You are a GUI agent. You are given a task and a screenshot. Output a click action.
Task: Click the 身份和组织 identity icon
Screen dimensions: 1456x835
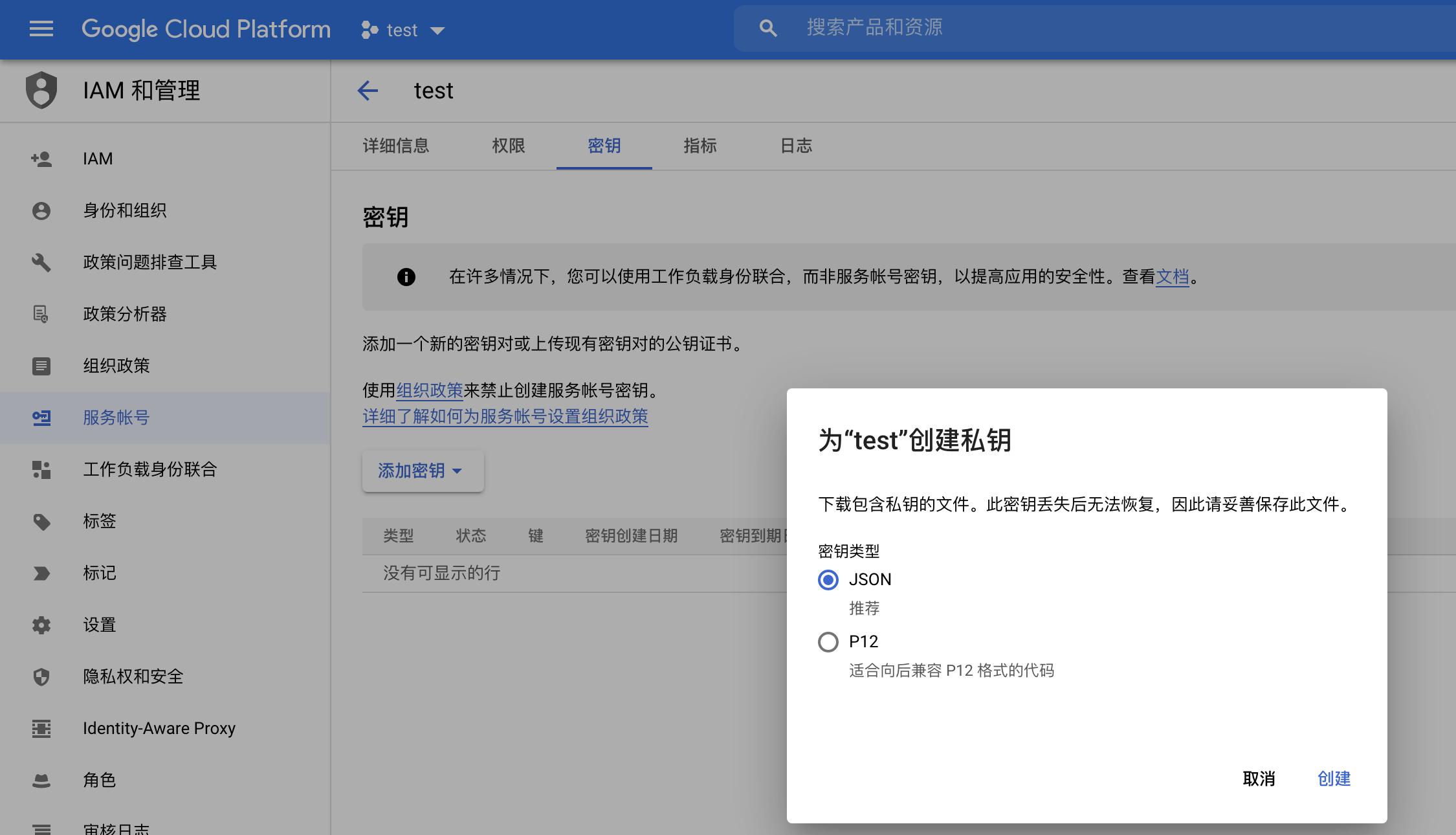pyautogui.click(x=40, y=210)
